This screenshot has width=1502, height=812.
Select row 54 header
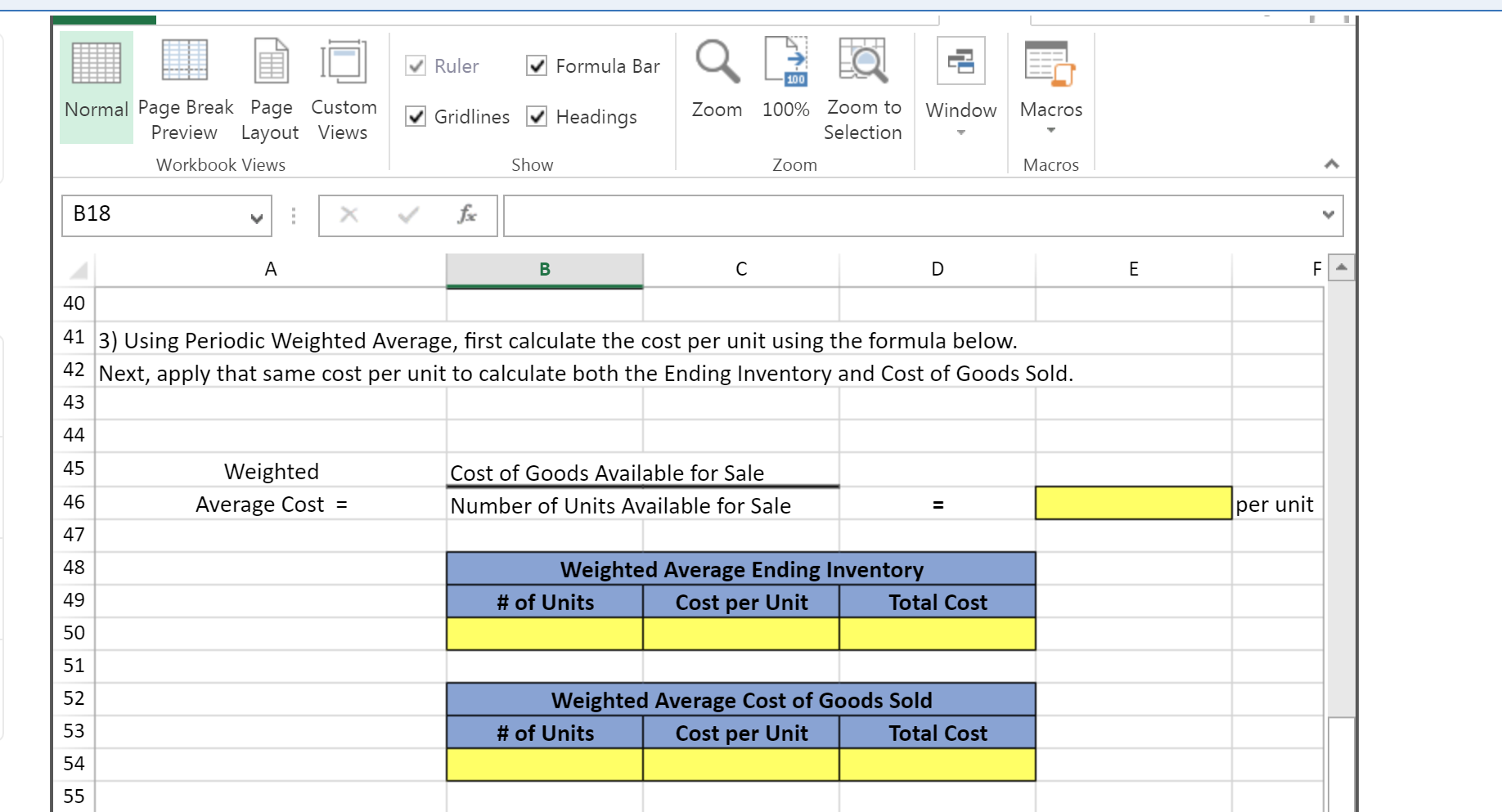pos(74,764)
